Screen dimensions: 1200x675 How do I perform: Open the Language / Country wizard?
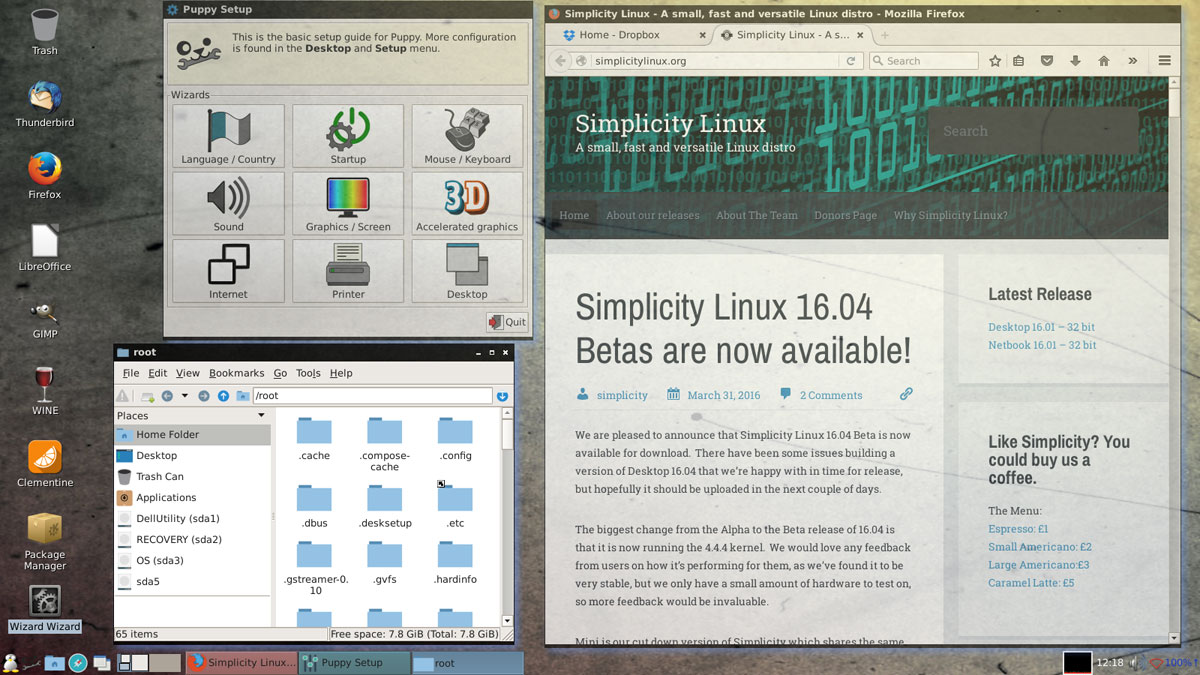coord(228,136)
